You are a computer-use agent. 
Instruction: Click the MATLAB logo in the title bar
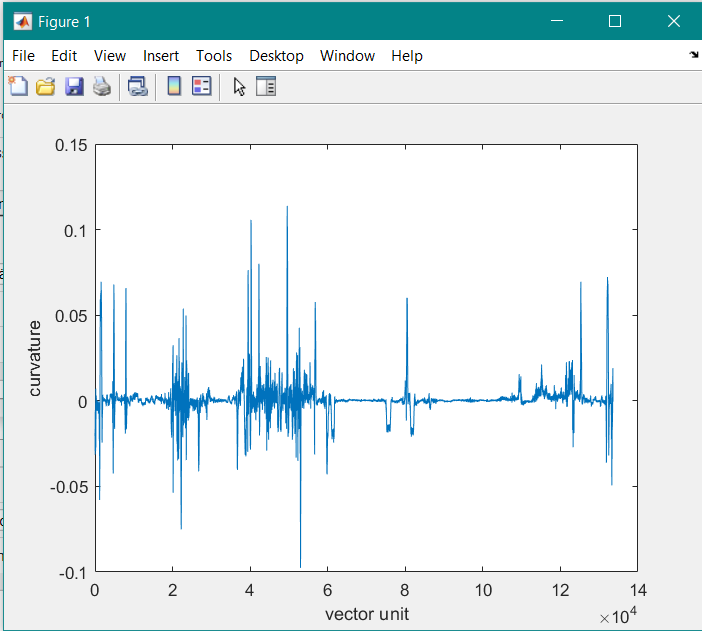coord(22,21)
